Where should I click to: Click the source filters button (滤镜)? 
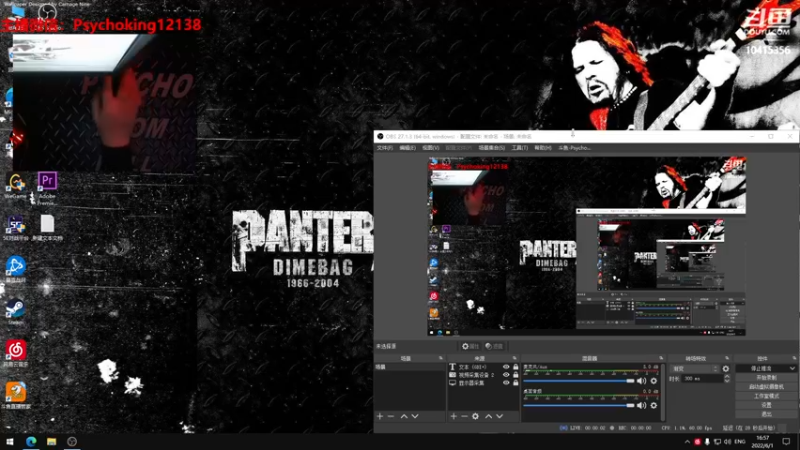pyautogui.click(x=494, y=346)
